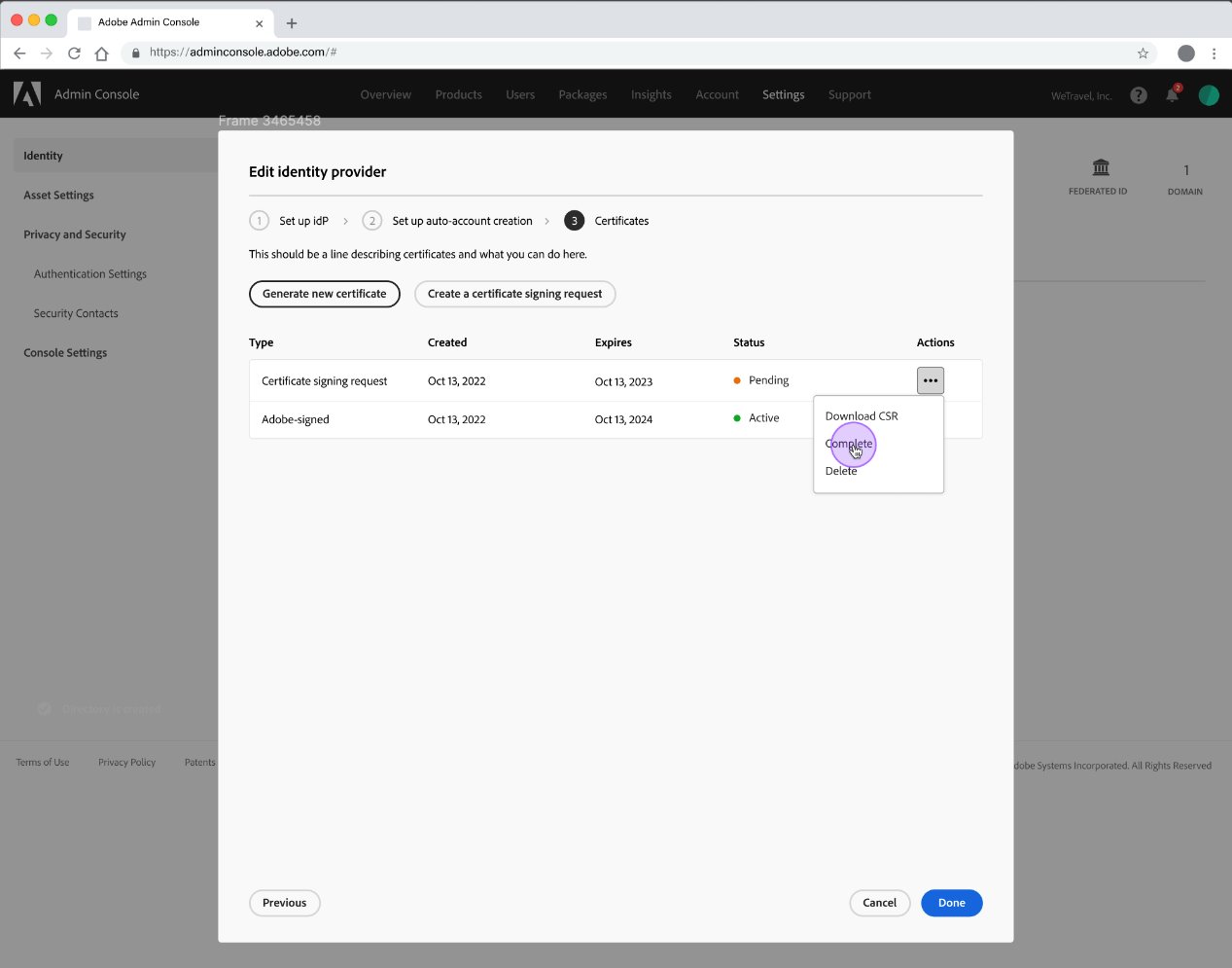Viewport: 1232px width, 968px height.
Task: Open the ellipsis actions menu for the Adobe-signed certificate
Action: click(x=930, y=418)
